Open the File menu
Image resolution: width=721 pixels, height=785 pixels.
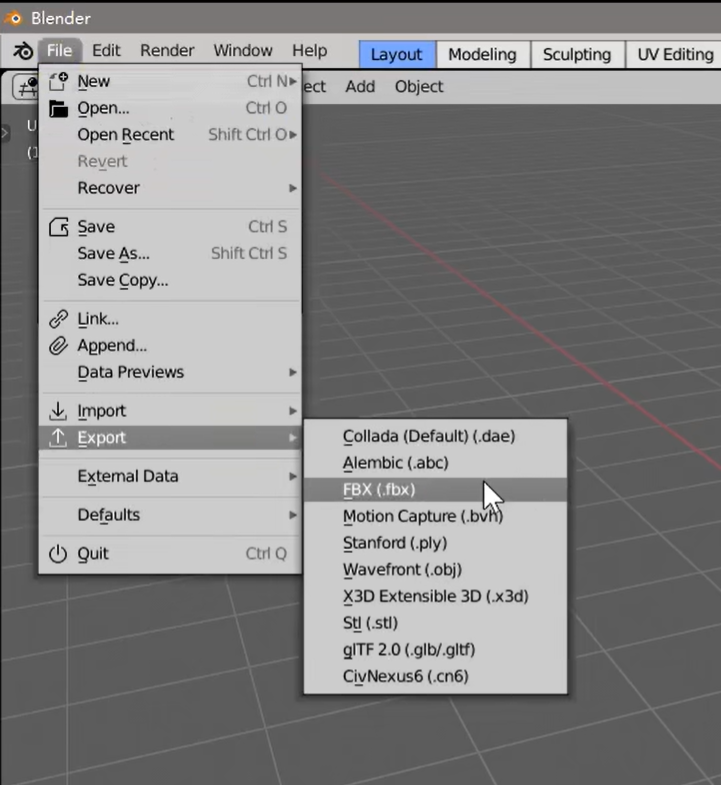click(60, 51)
